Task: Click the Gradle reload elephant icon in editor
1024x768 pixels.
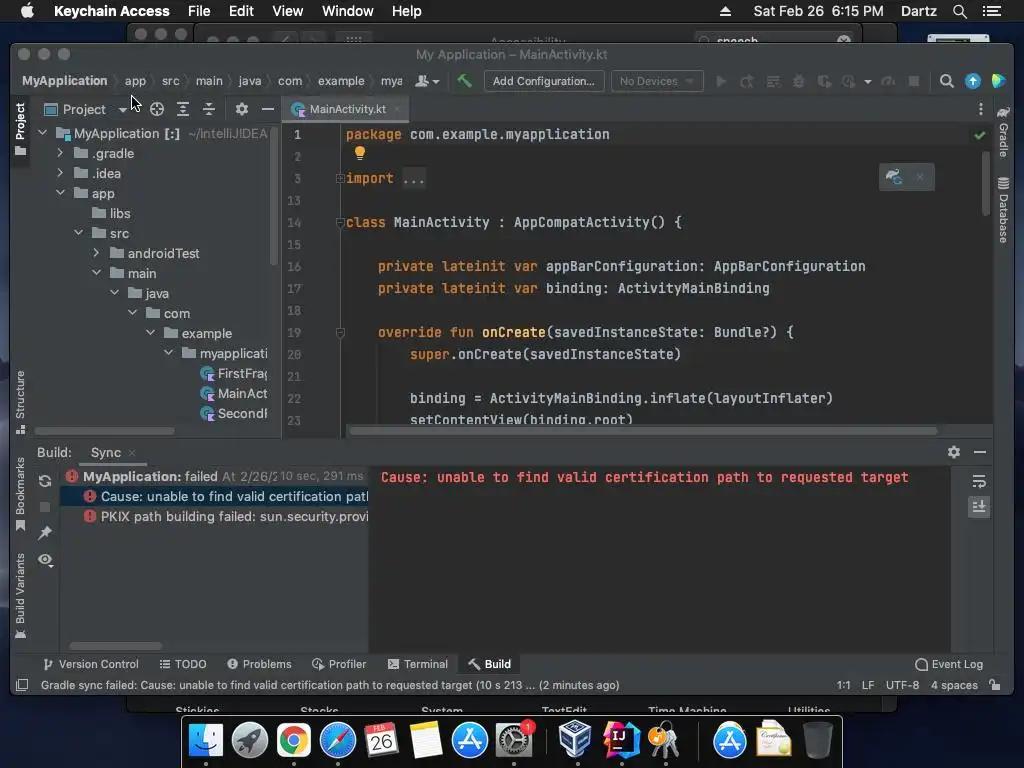Action: (x=894, y=177)
